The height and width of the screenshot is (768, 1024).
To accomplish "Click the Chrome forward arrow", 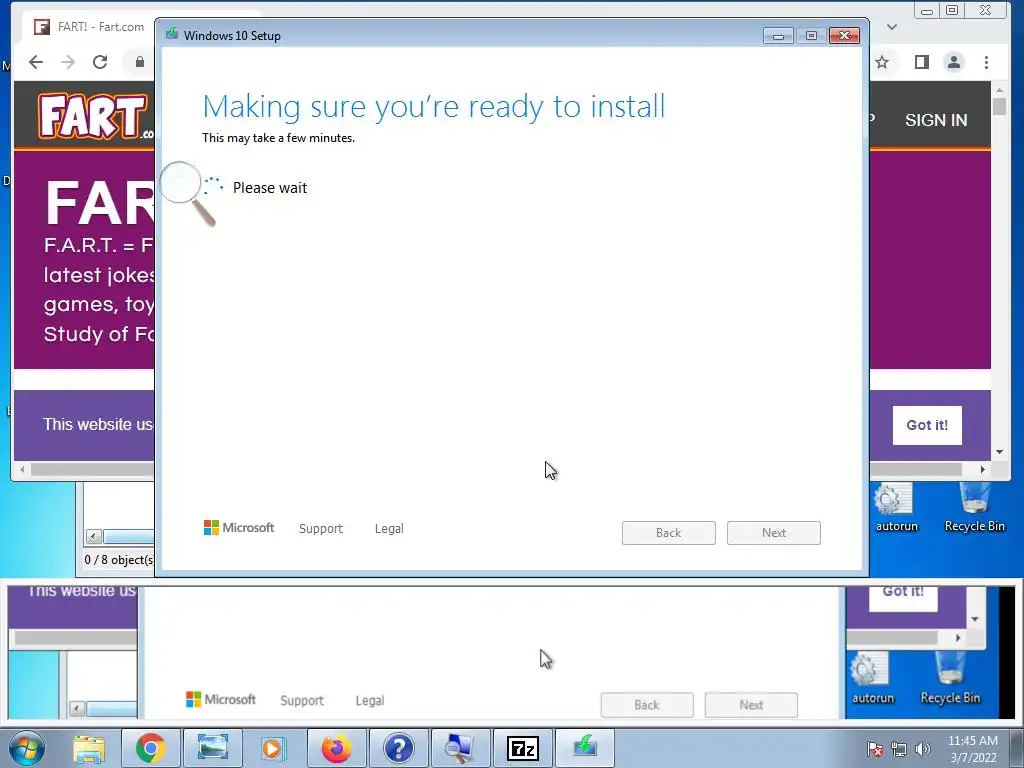I will (x=68, y=62).
